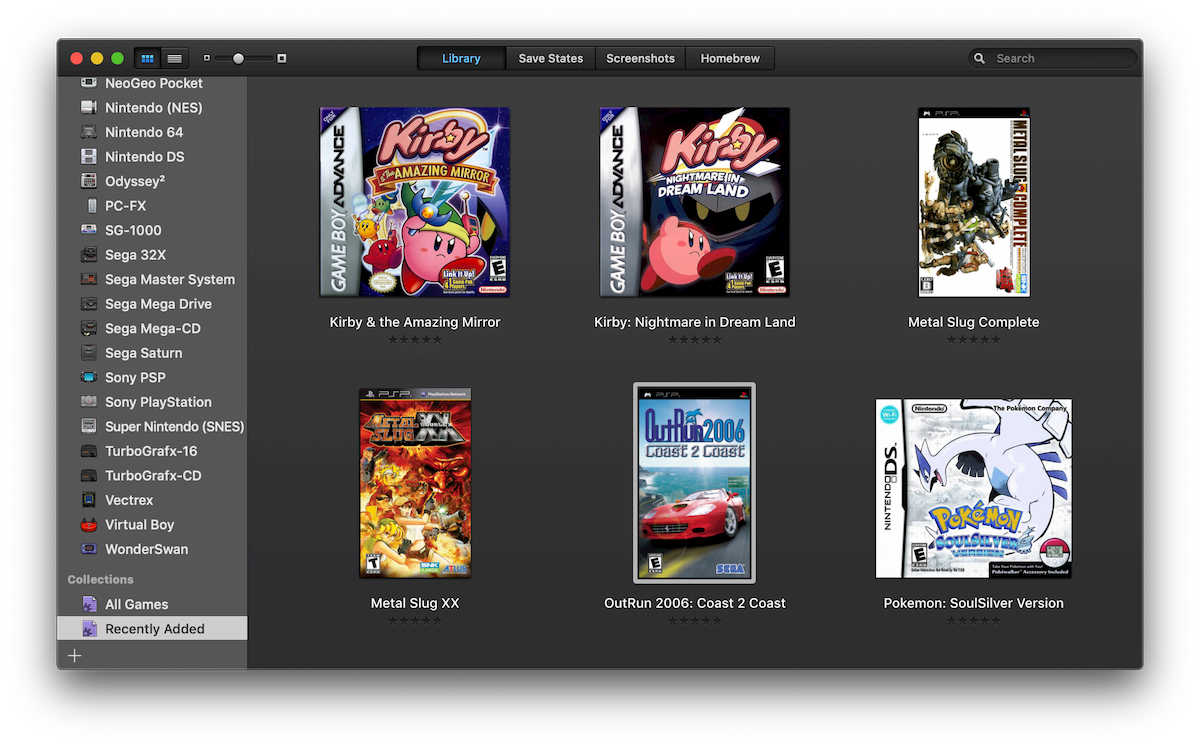Rate Kirby & the Amazing Mirror stars
Image resolution: width=1200 pixels, height=745 pixels.
415,340
